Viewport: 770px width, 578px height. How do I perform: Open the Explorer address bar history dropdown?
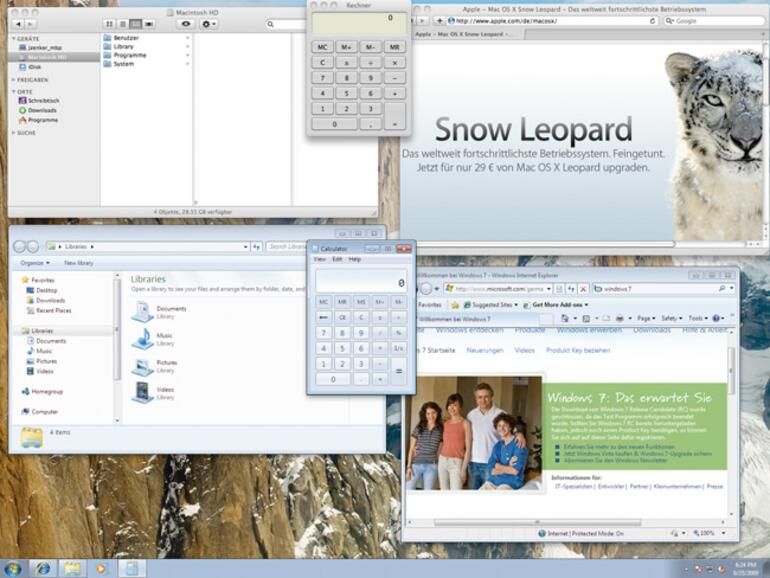pos(246,247)
